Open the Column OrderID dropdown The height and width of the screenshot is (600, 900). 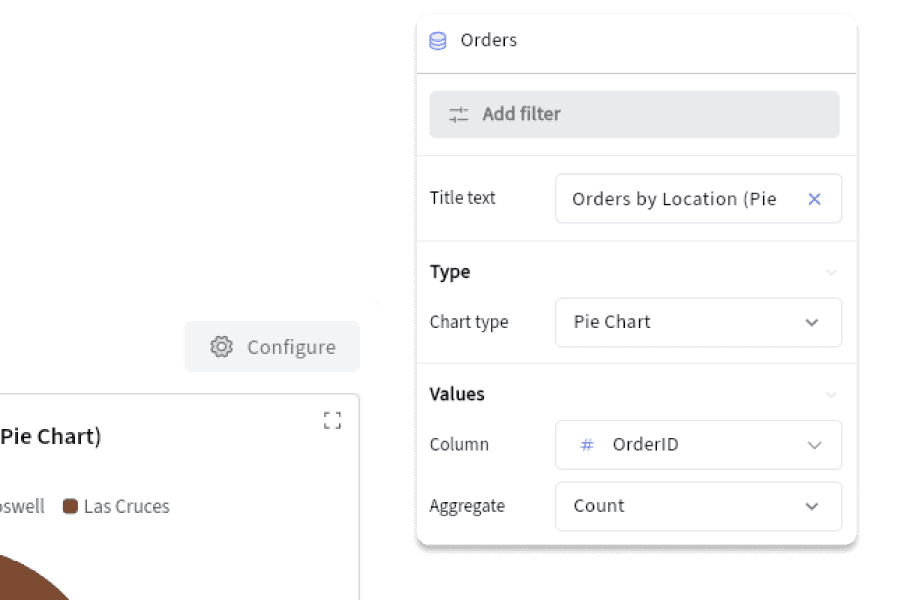click(x=699, y=445)
